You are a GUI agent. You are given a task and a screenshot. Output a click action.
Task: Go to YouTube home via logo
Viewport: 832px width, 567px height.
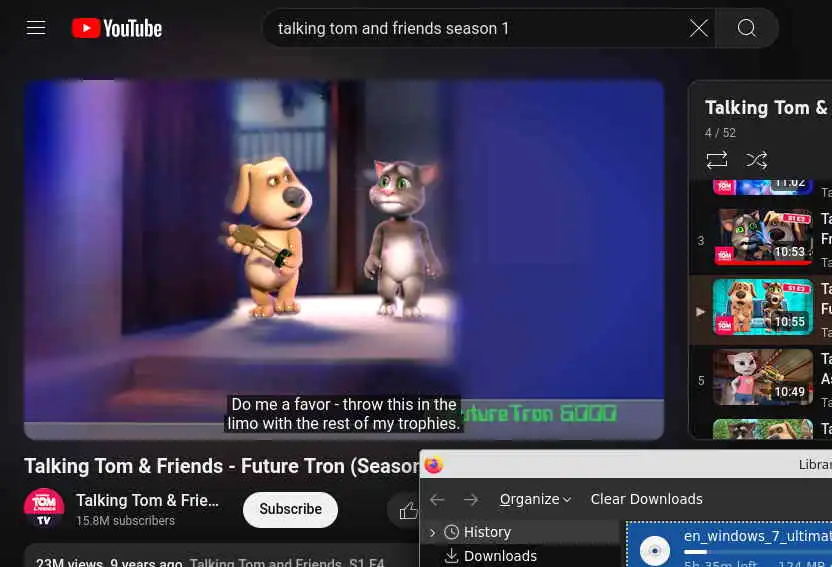(x=117, y=28)
